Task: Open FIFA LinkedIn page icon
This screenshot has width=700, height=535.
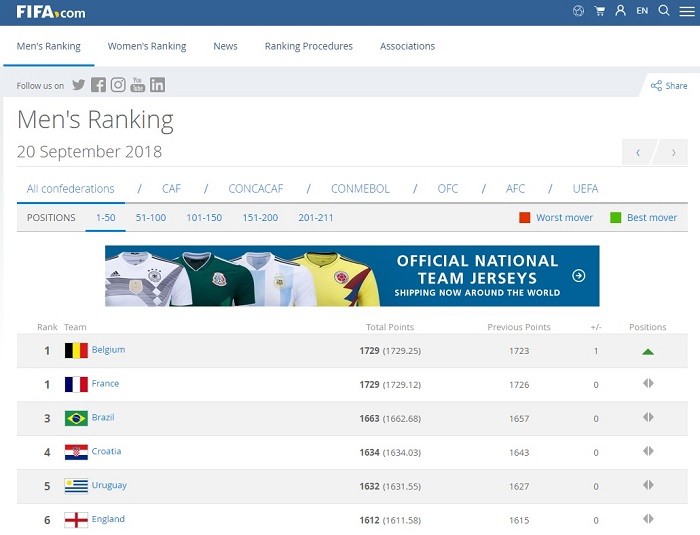Action: tap(157, 85)
